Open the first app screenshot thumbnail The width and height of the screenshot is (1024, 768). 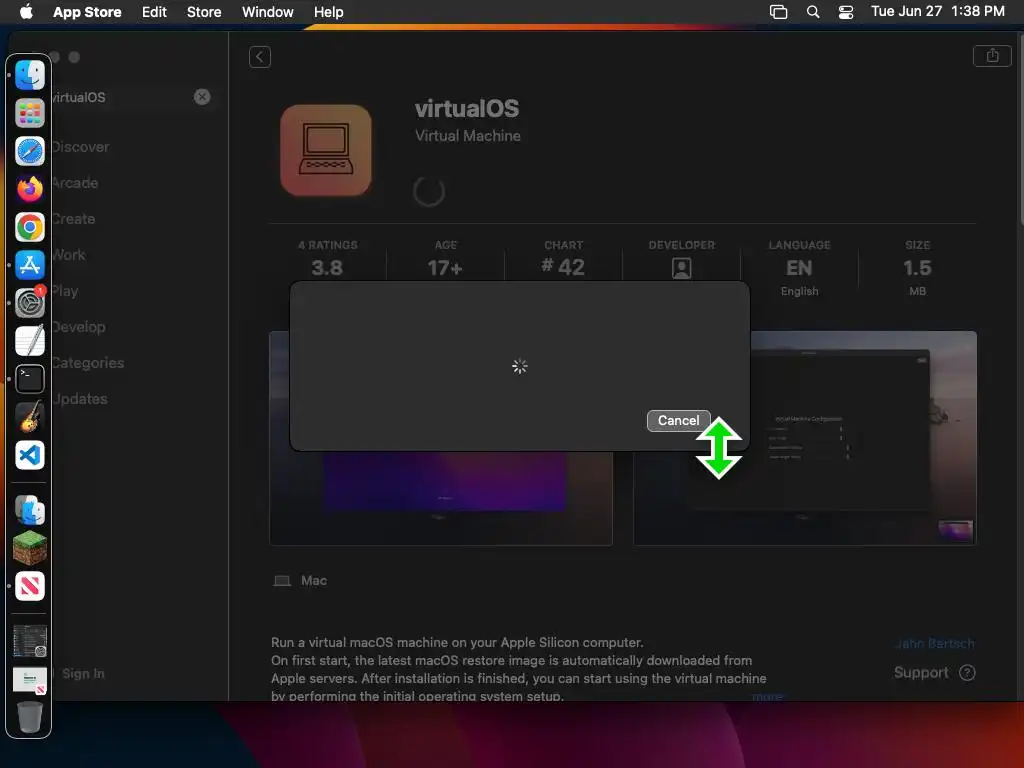(441, 438)
